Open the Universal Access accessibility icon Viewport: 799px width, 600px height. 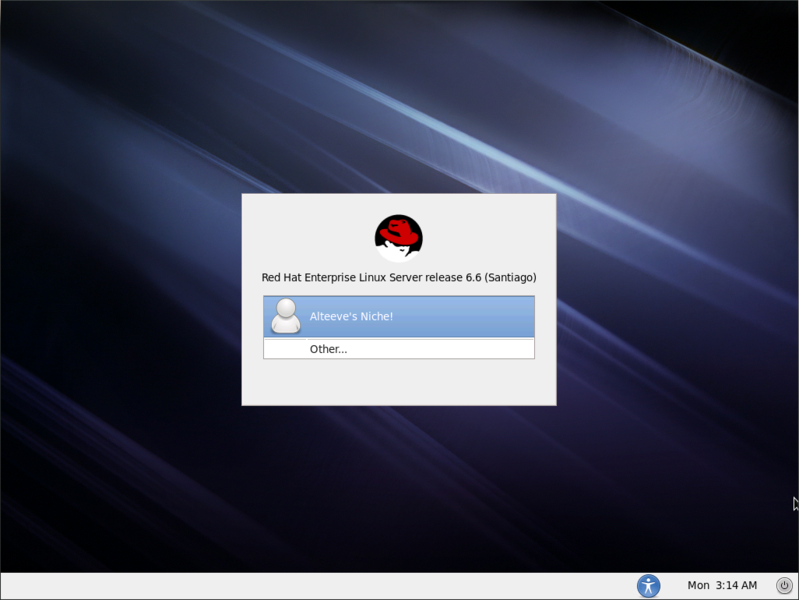pos(649,585)
